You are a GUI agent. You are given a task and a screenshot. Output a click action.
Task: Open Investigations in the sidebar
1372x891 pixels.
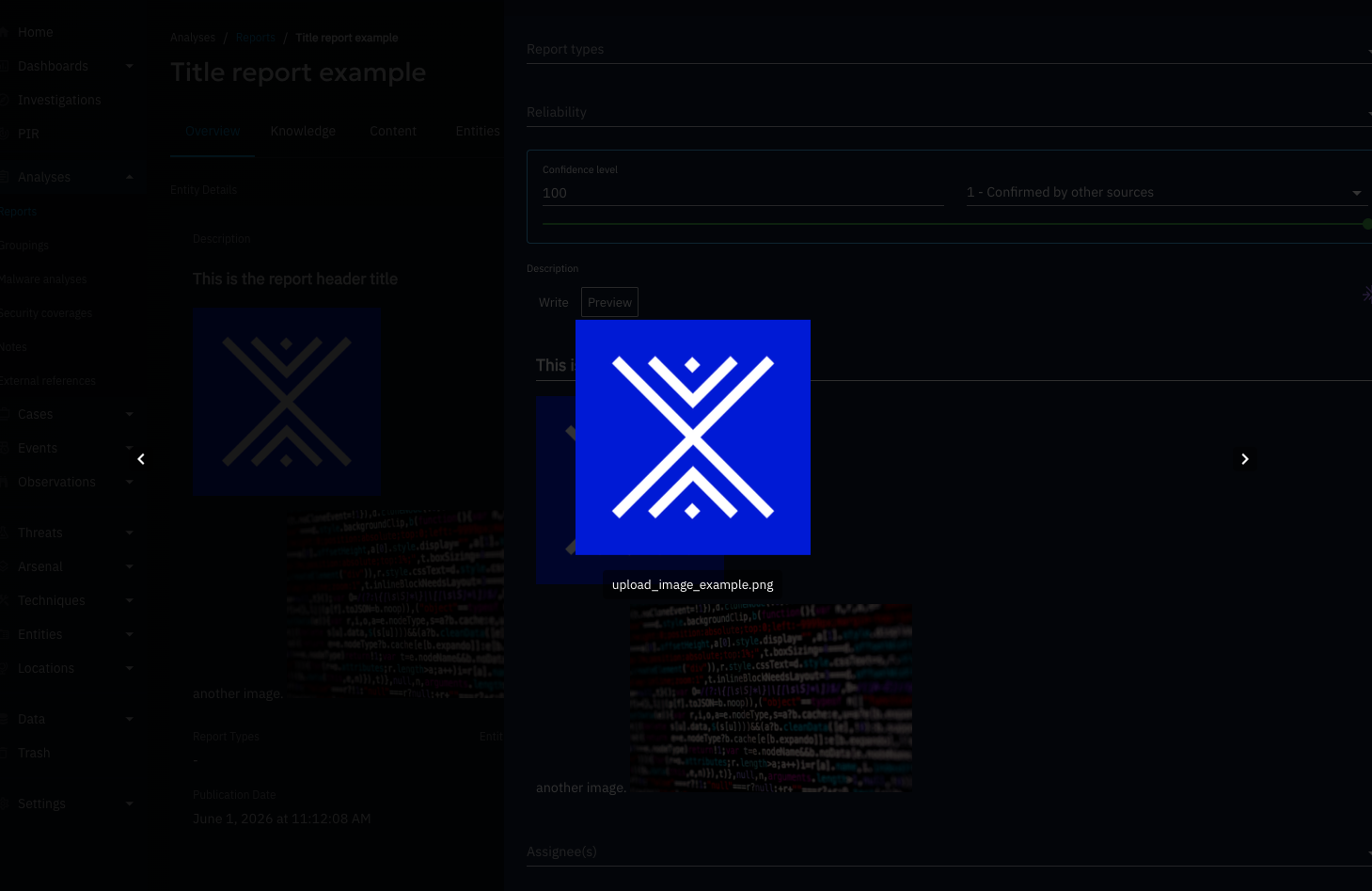tap(59, 100)
